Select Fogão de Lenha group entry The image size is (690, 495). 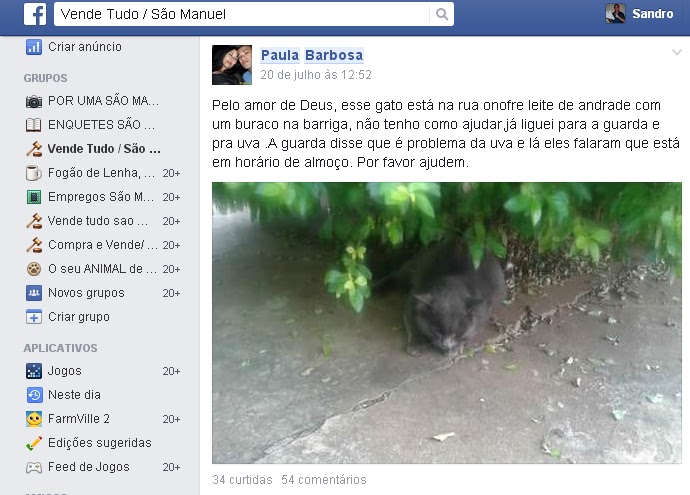click(103, 173)
